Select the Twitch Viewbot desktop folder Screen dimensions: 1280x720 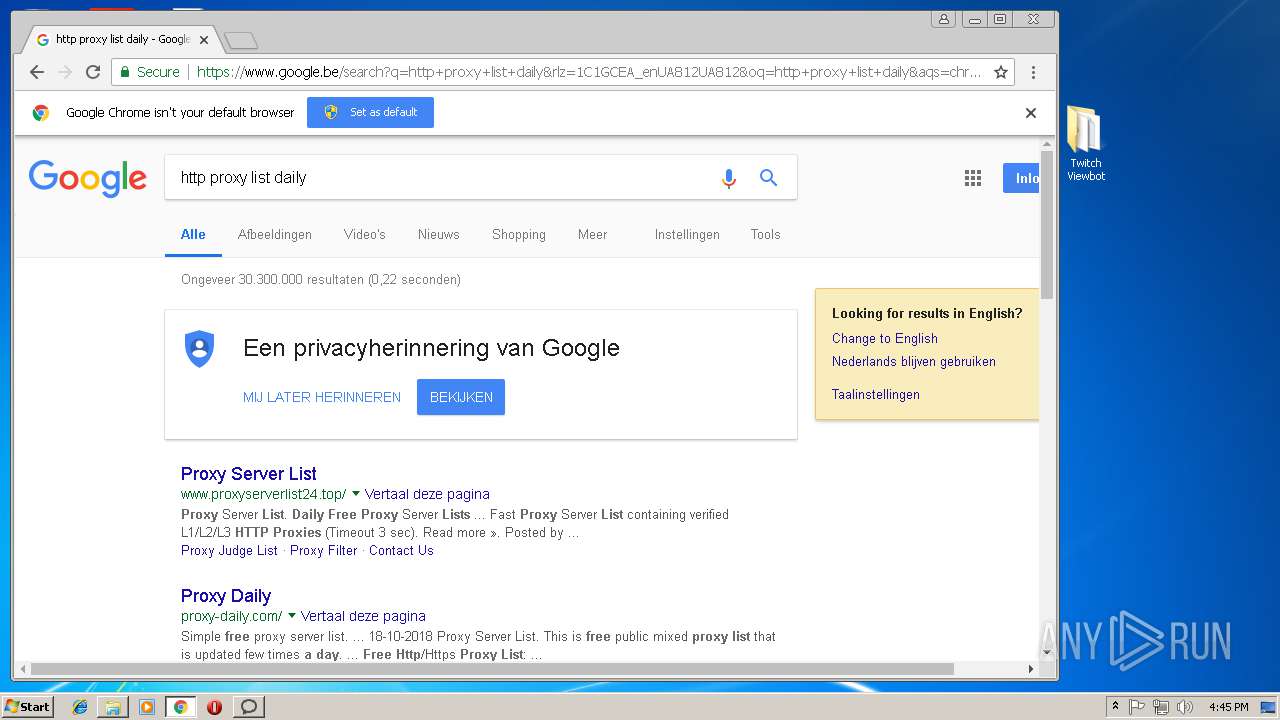click(x=1086, y=144)
